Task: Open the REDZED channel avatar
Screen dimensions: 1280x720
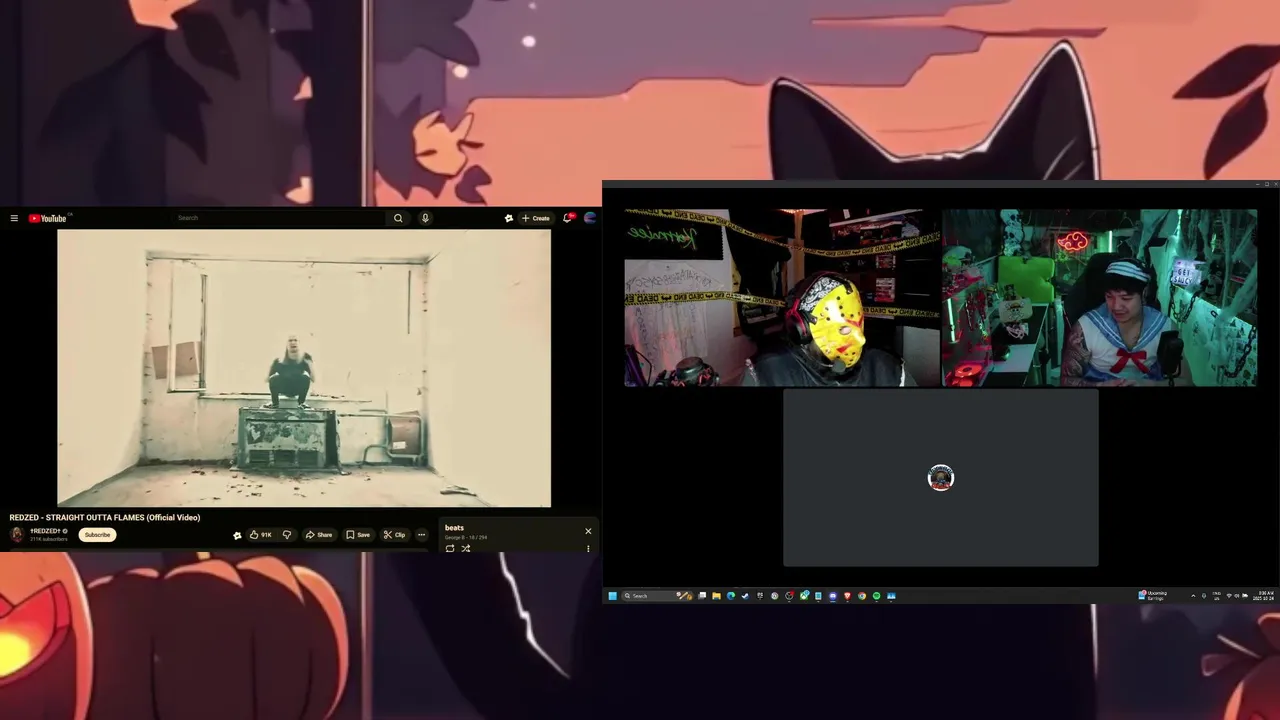Action: click(17, 535)
